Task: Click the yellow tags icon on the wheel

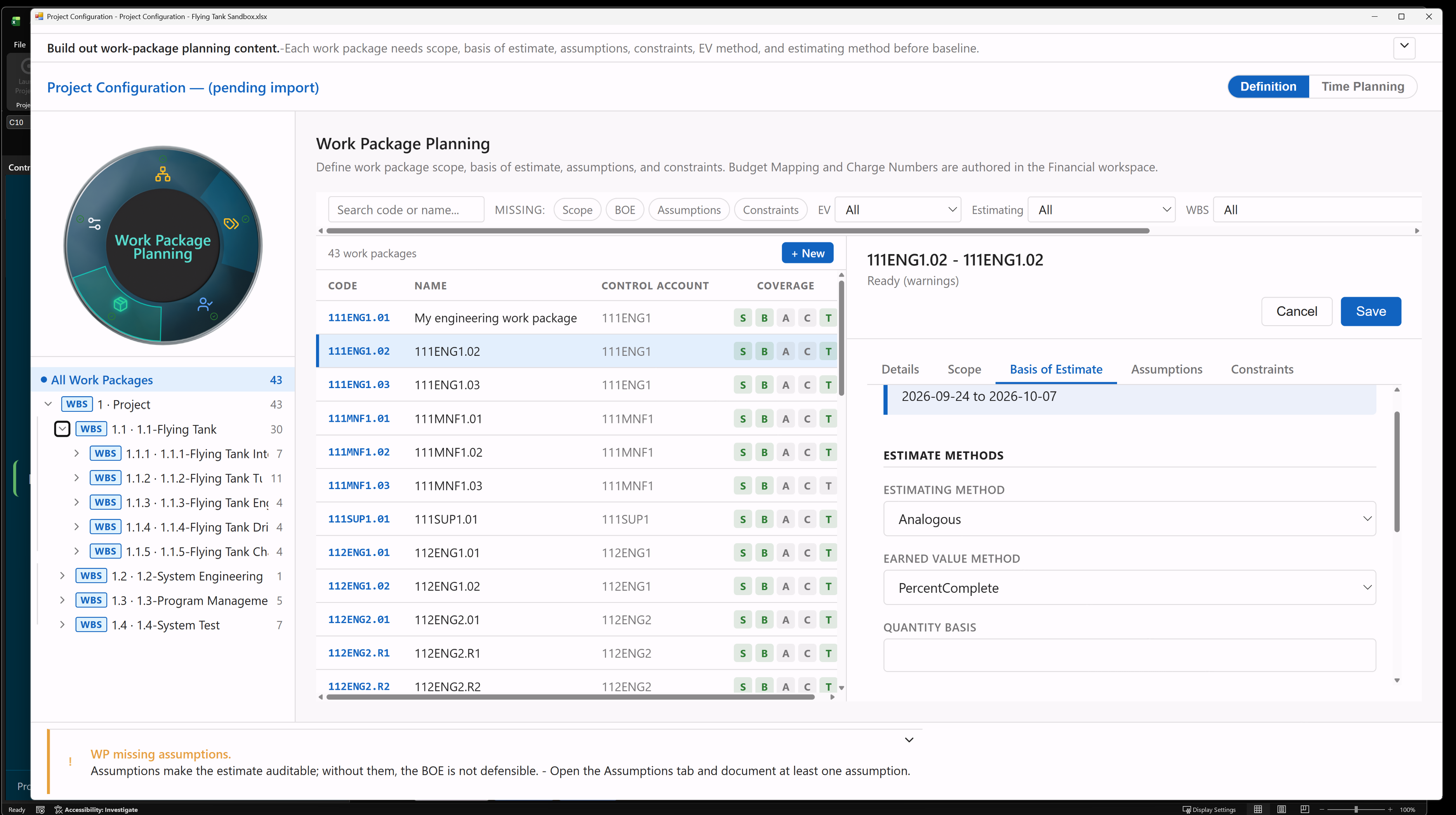Action: pyautogui.click(x=231, y=224)
